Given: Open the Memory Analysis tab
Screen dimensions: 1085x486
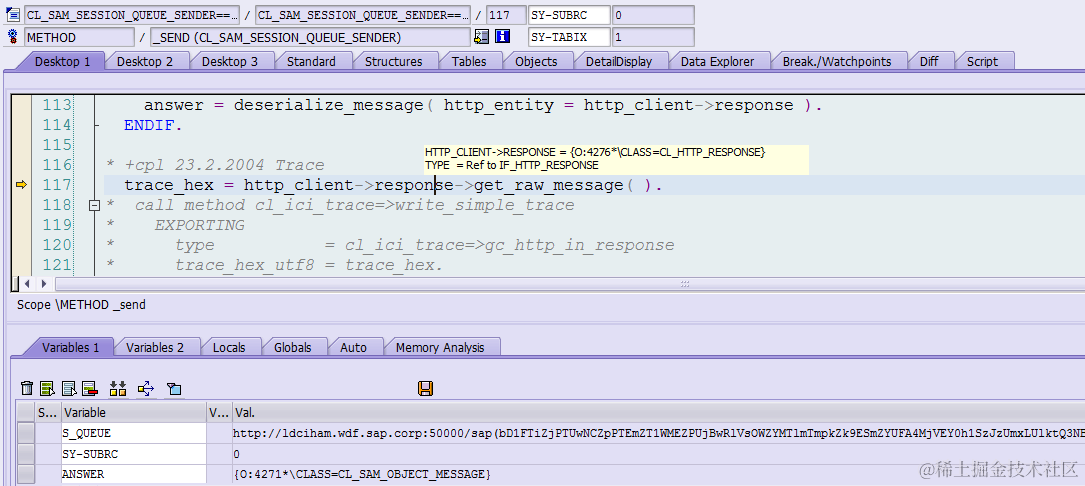Looking at the screenshot, I should [x=440, y=348].
